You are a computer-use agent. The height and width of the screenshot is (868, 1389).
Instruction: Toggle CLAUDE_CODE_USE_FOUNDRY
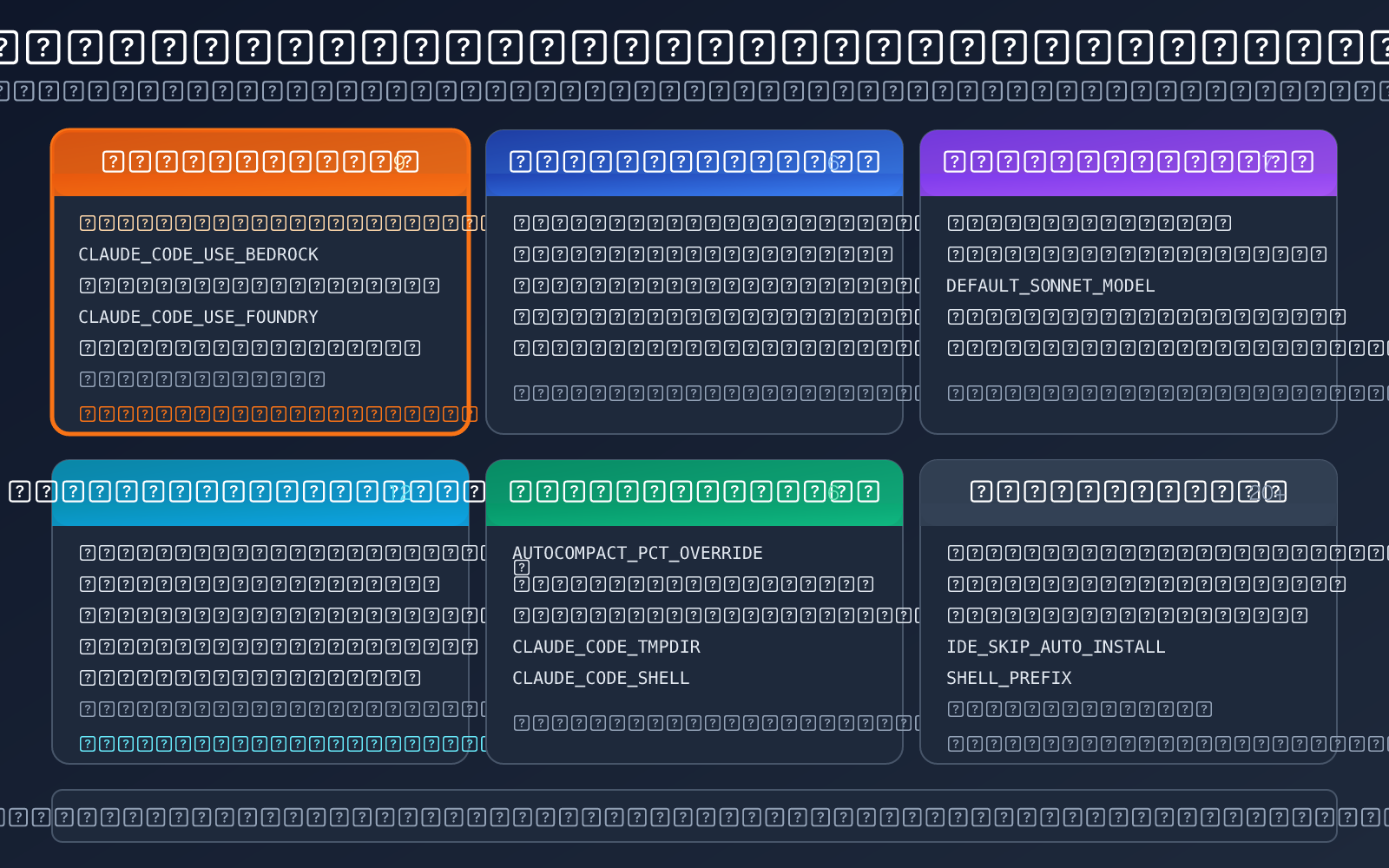pos(198,317)
